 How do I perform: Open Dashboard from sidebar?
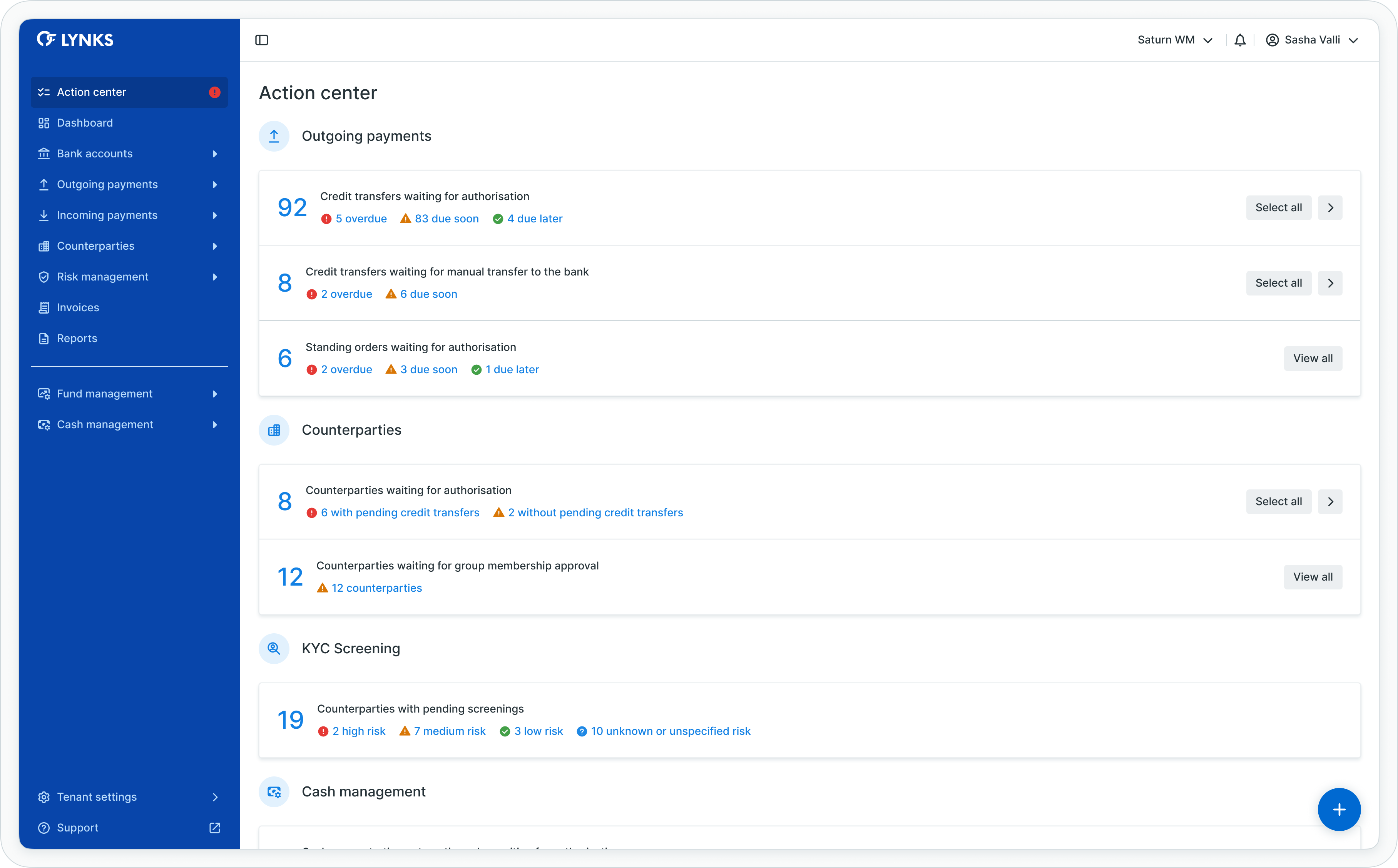point(85,123)
